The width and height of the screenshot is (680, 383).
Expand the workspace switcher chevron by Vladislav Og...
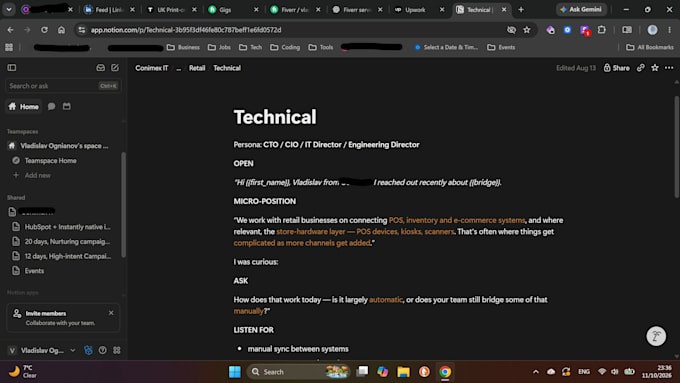coord(73,350)
